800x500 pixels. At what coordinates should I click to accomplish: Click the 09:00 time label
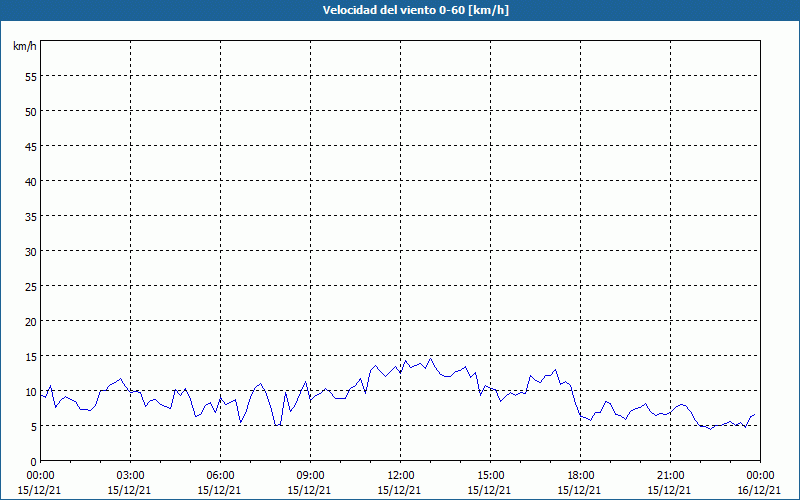(310, 476)
